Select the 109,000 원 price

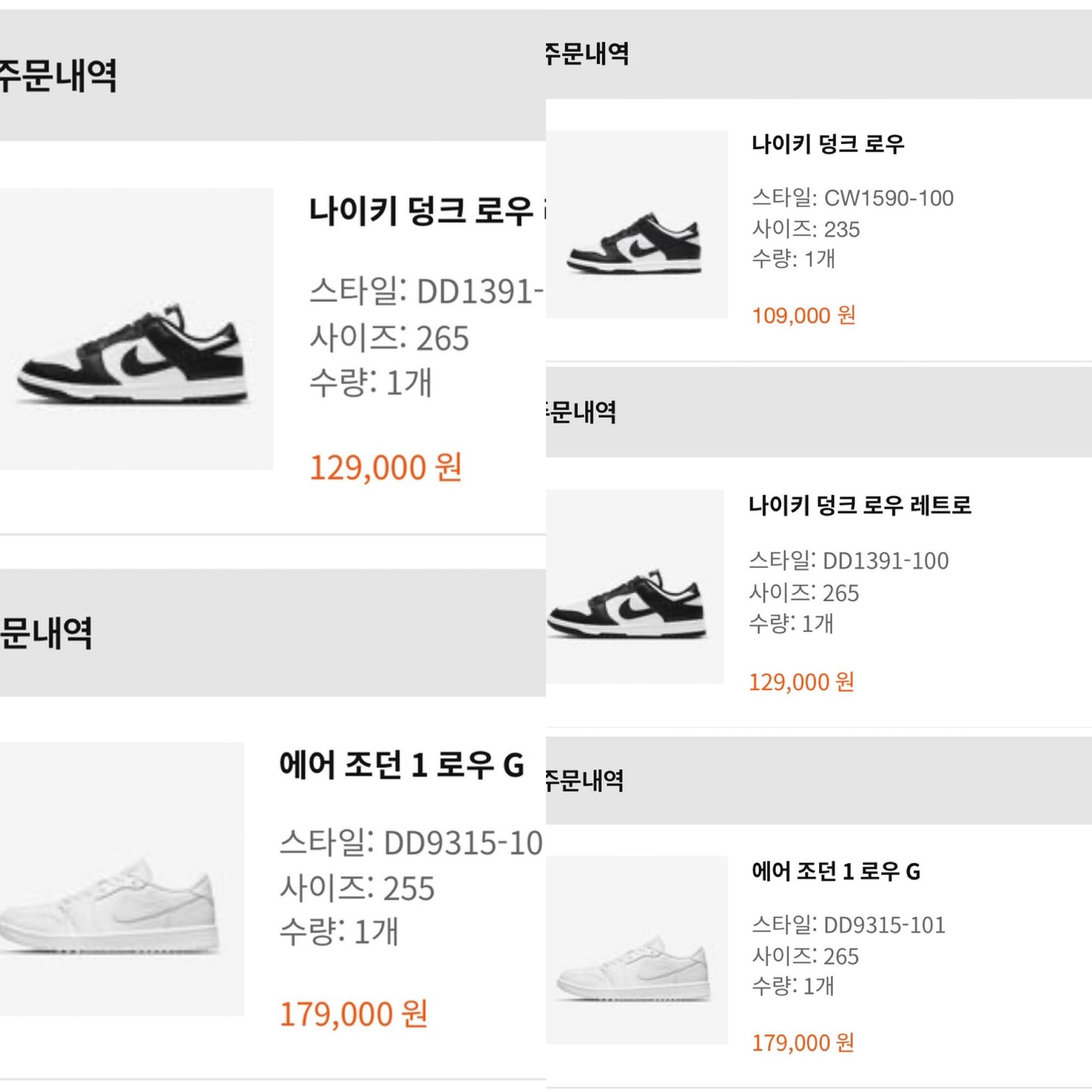[x=804, y=316]
